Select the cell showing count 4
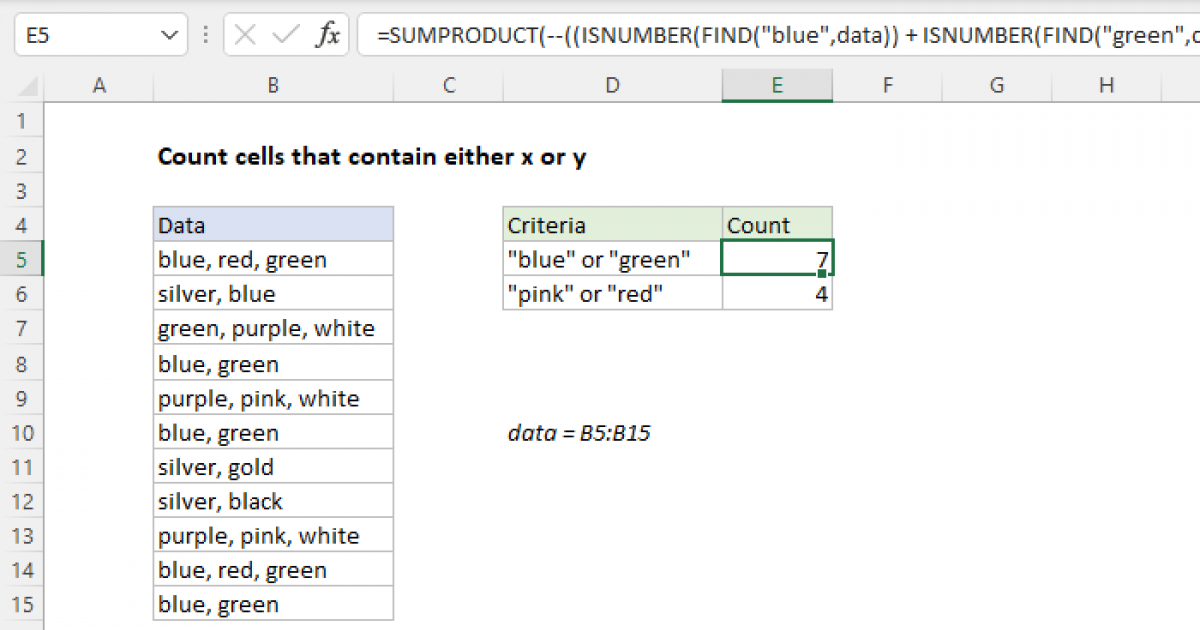 point(777,293)
